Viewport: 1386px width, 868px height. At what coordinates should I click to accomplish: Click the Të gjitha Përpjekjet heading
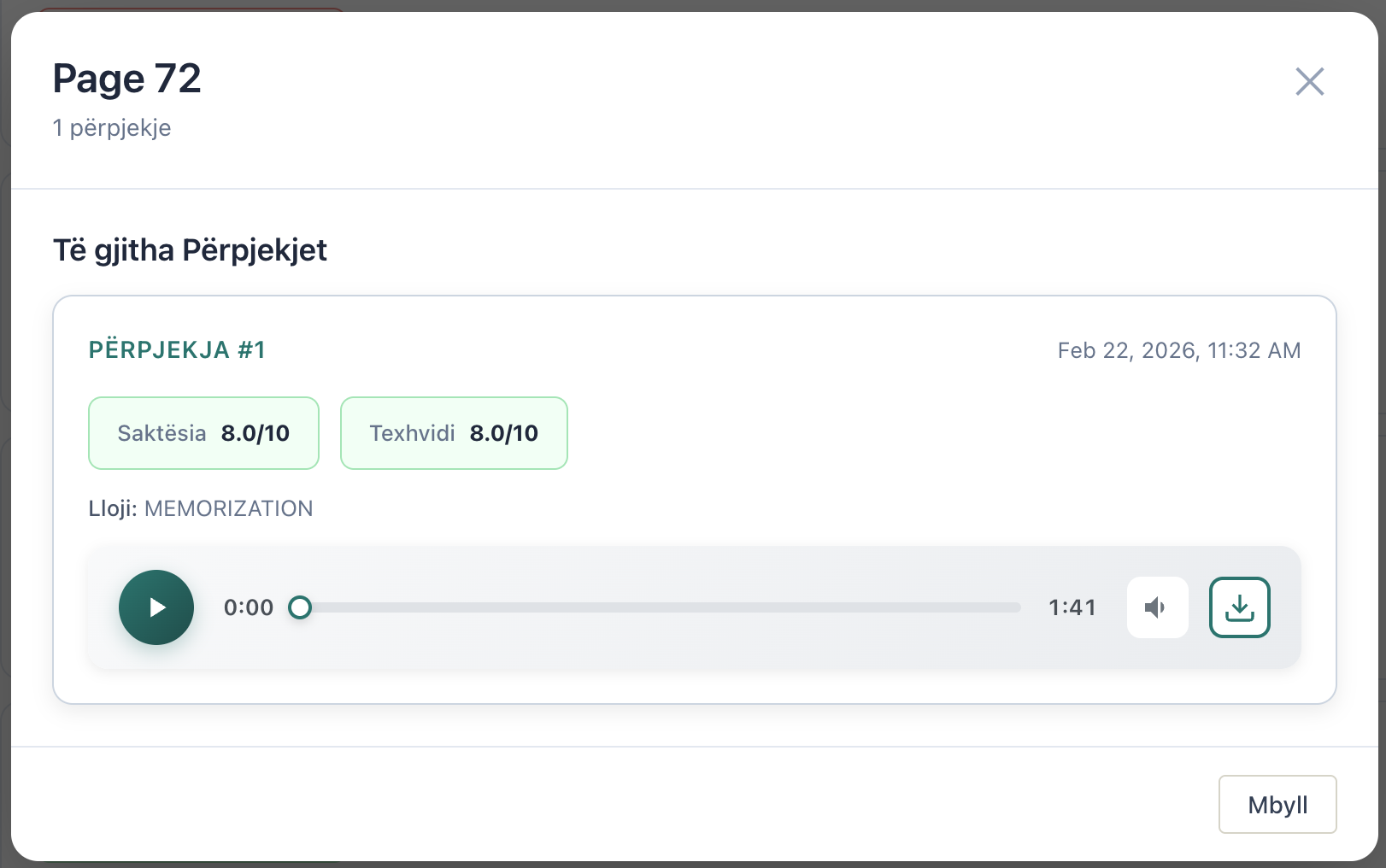[x=190, y=250]
